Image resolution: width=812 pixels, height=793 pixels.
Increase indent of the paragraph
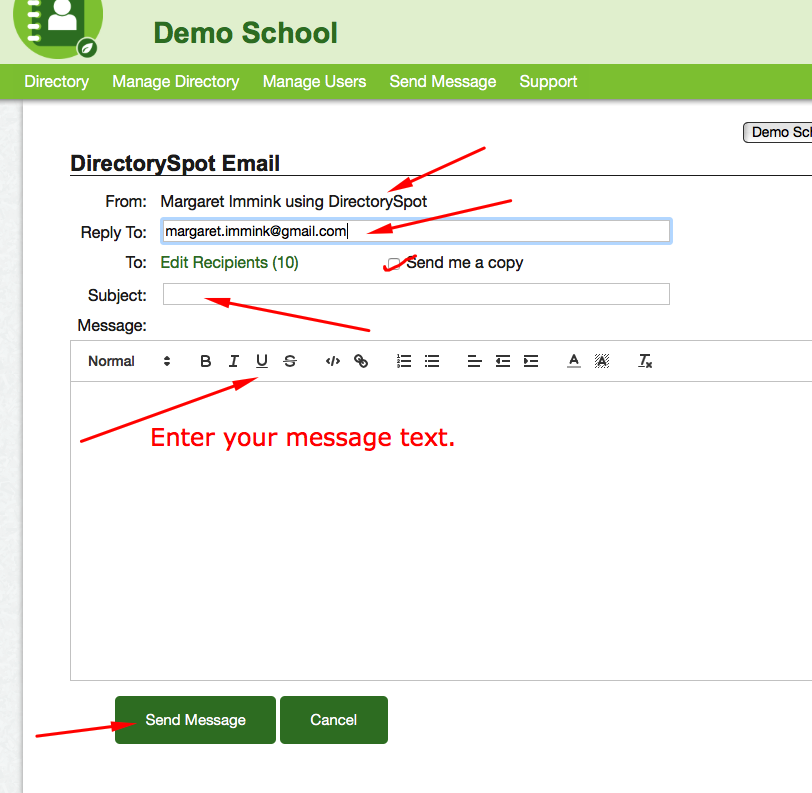(x=531, y=361)
